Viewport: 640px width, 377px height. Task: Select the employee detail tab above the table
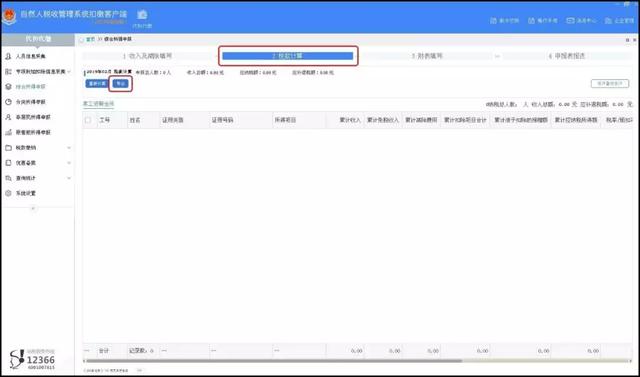pos(98,104)
